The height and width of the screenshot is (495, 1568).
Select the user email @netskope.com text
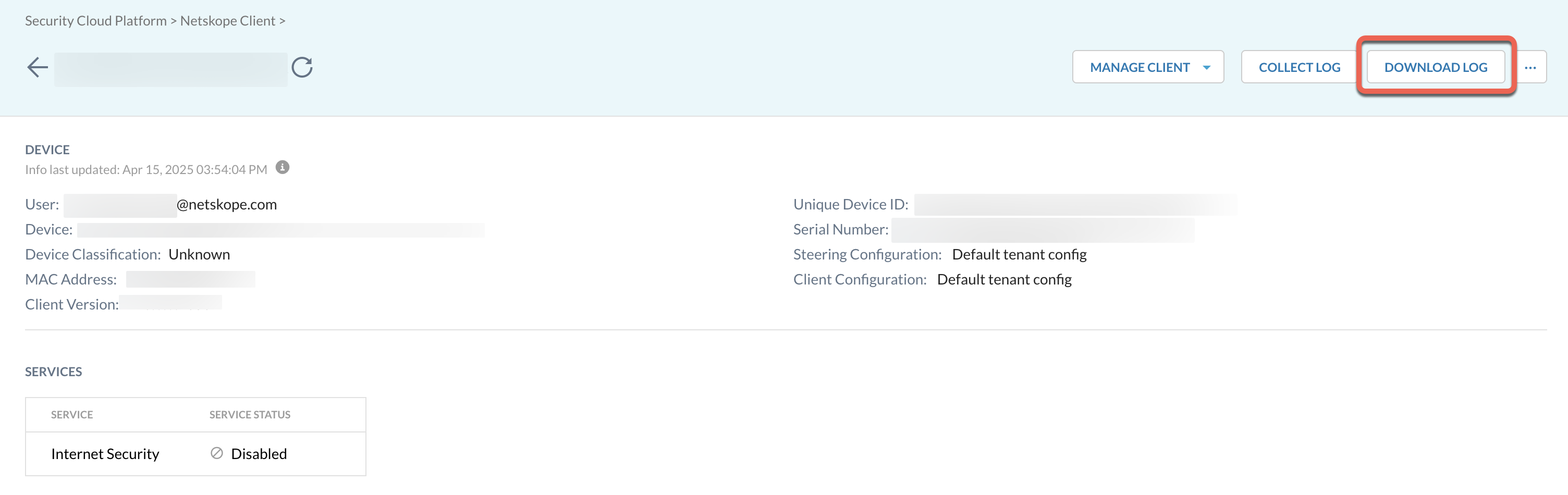[226, 204]
